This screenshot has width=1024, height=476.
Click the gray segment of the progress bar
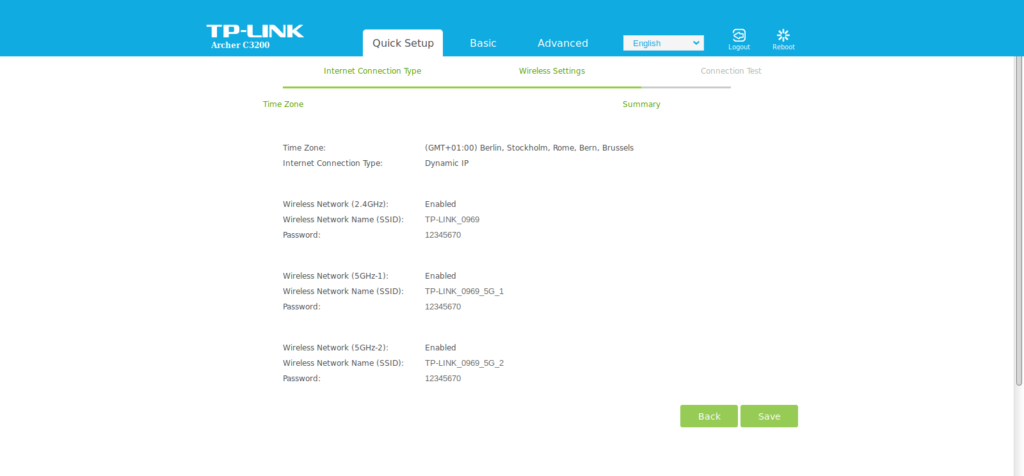click(686, 88)
